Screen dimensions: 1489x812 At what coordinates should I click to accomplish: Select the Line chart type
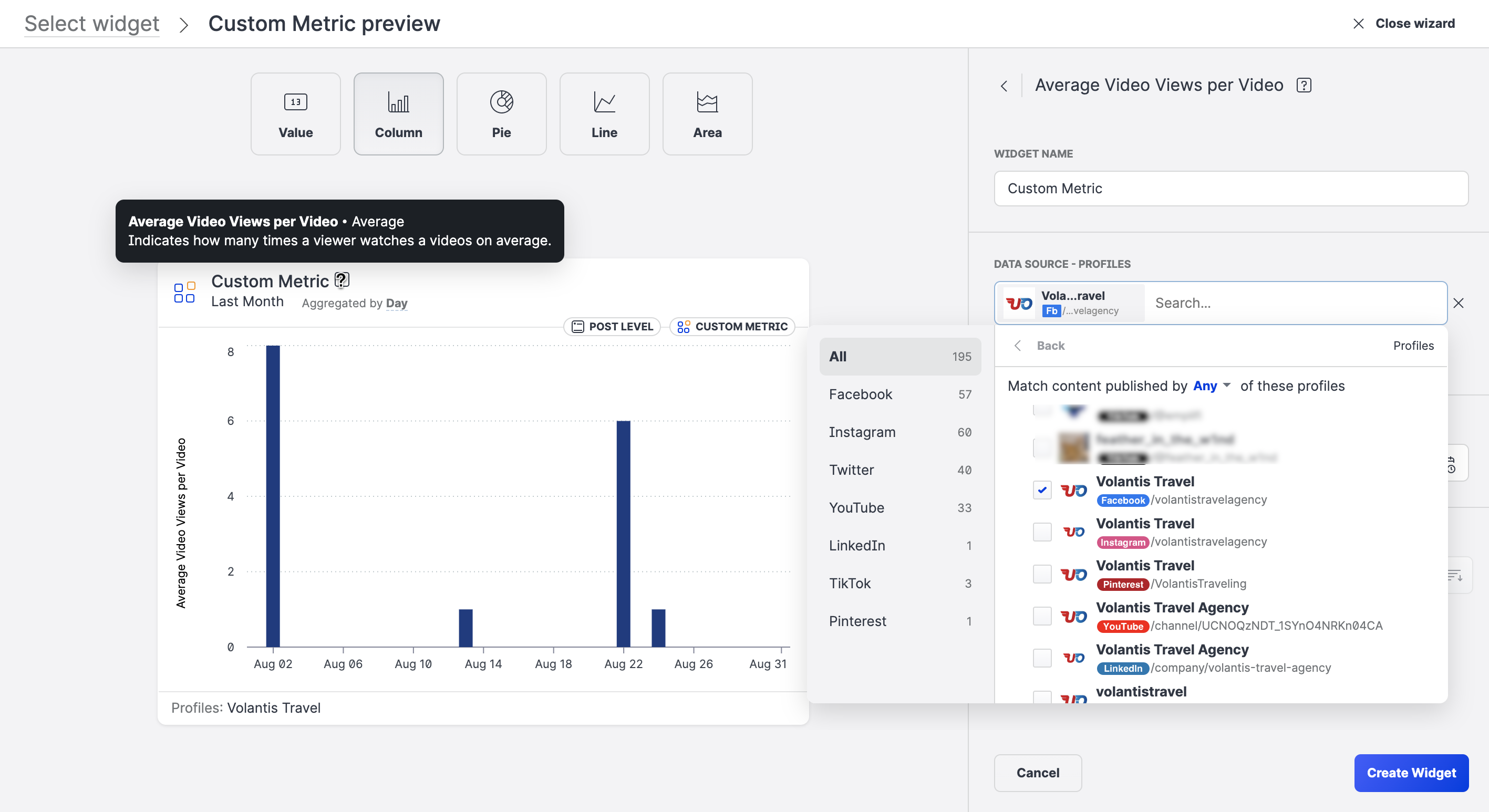(604, 113)
